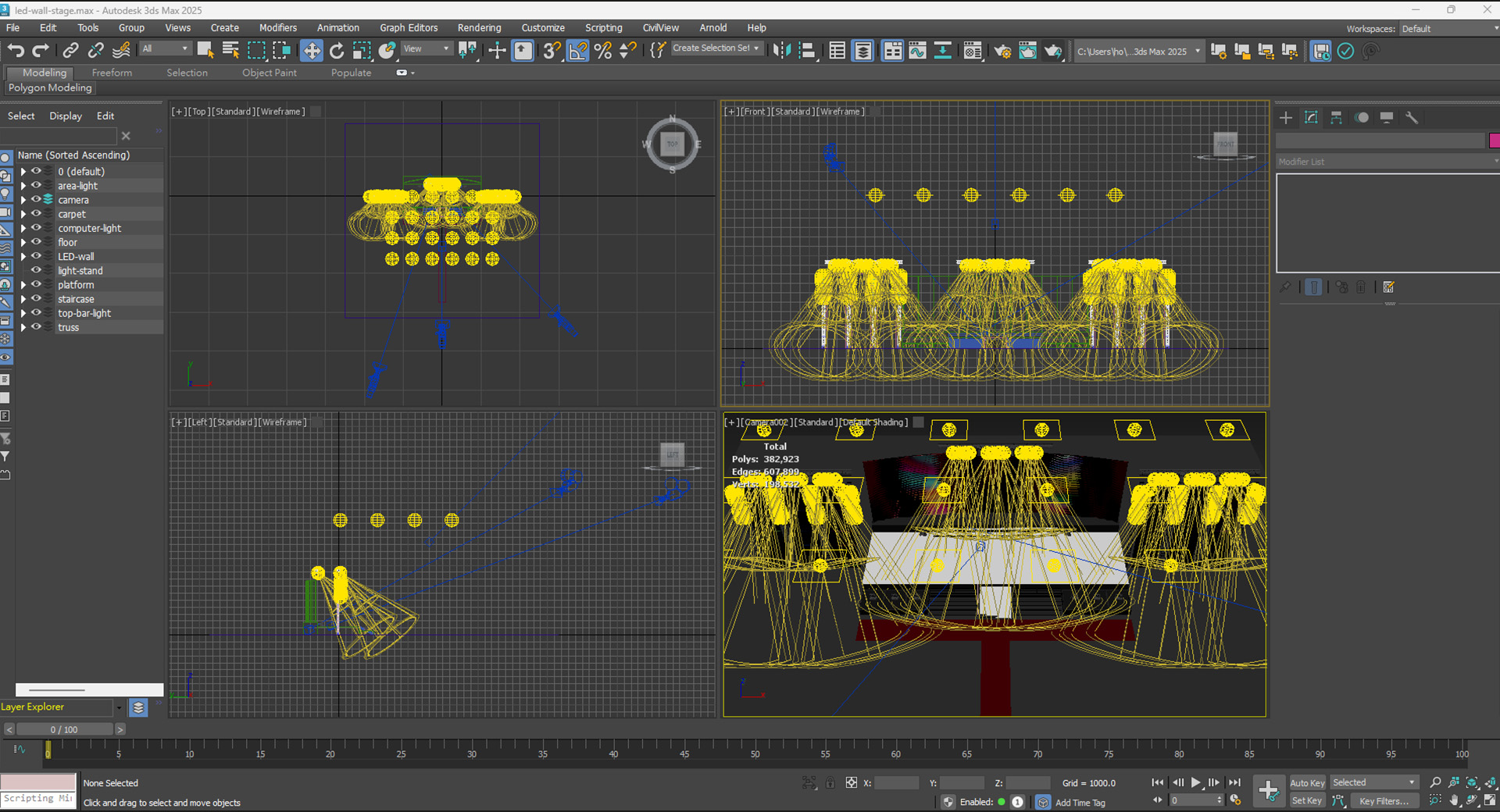Open the Render Setup teapot icon

tap(1002, 51)
